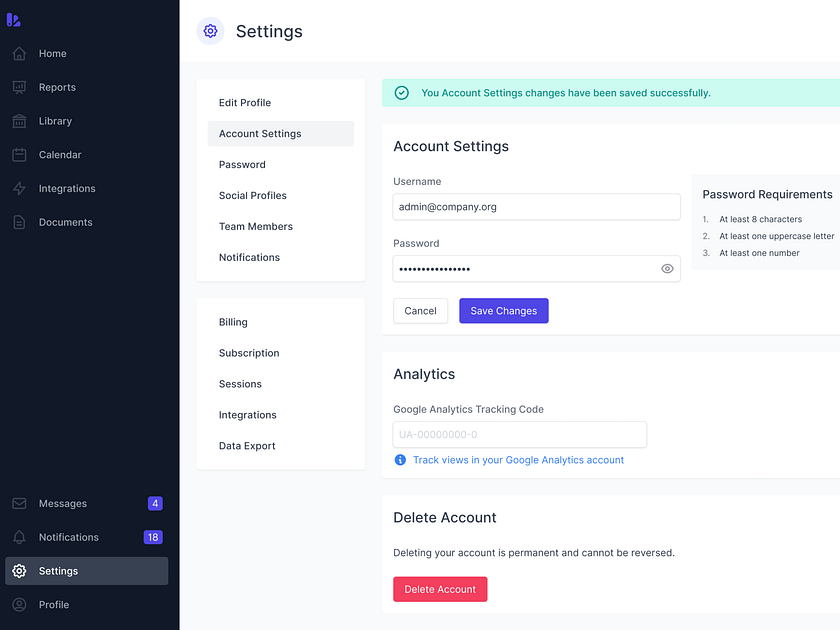Screen dimensions: 840x630
Task: Go to Library in the sidebar
Action: (86, 121)
